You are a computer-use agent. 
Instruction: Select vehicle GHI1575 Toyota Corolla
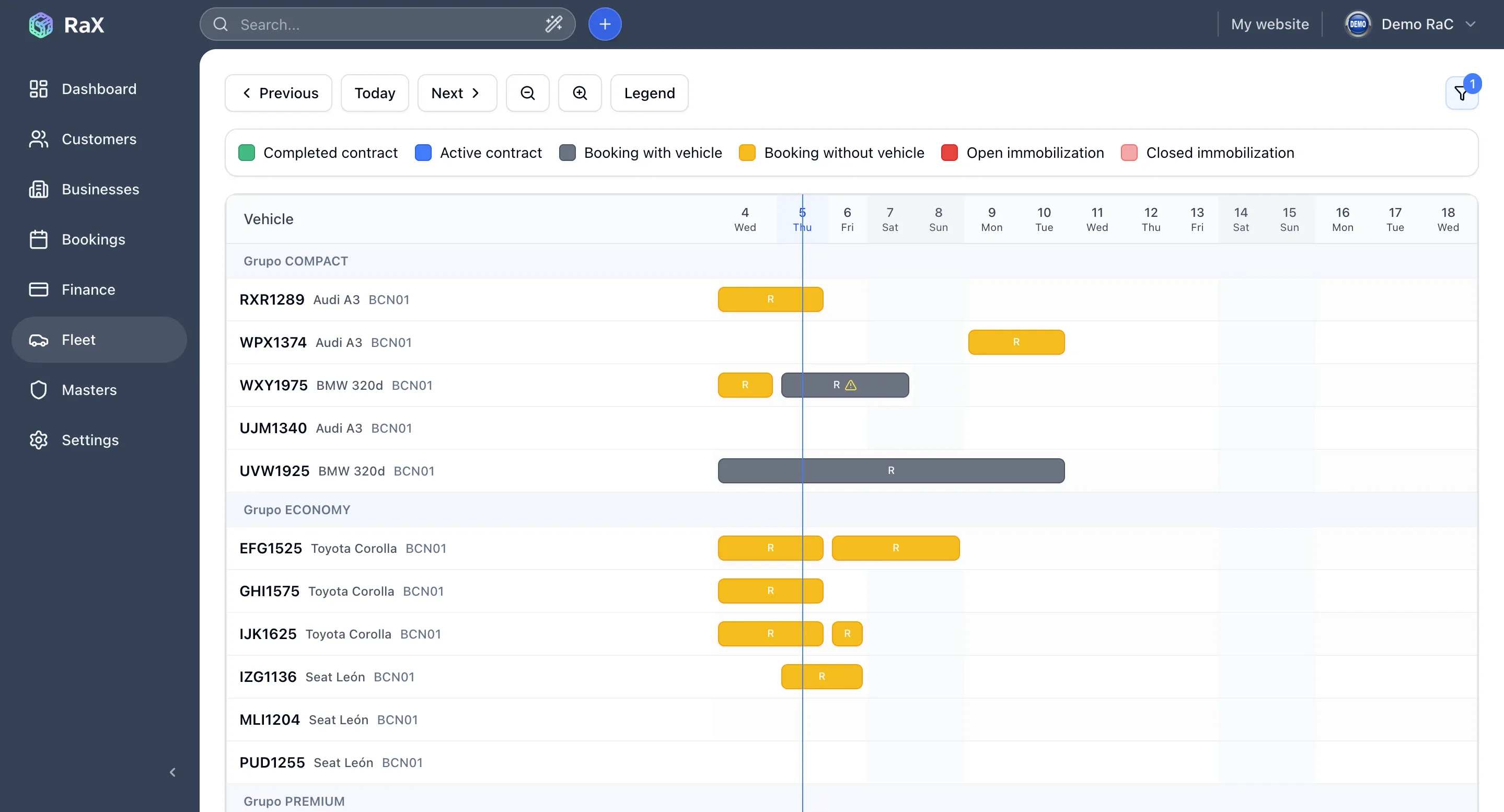pyautogui.click(x=342, y=591)
